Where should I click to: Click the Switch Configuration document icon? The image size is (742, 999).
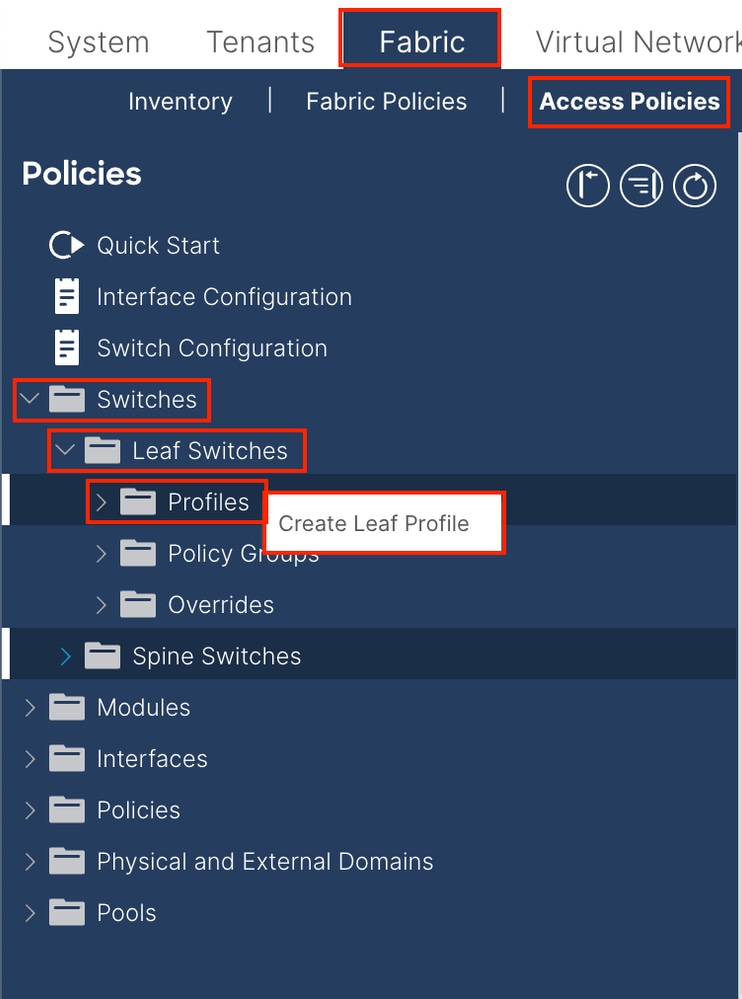coord(66,348)
